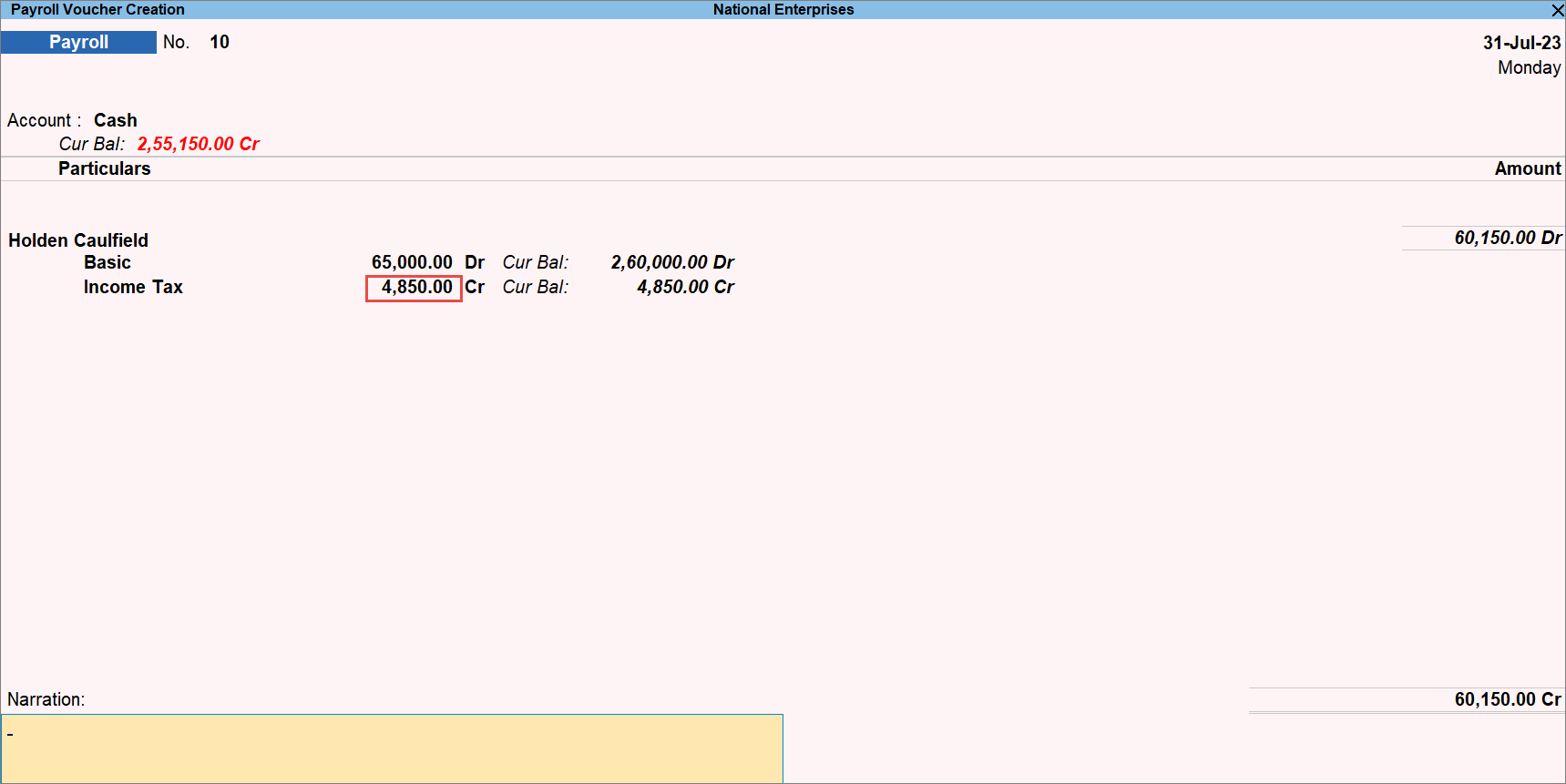This screenshot has width=1566, height=784.
Task: Select the Cash account field
Action: pos(116,120)
